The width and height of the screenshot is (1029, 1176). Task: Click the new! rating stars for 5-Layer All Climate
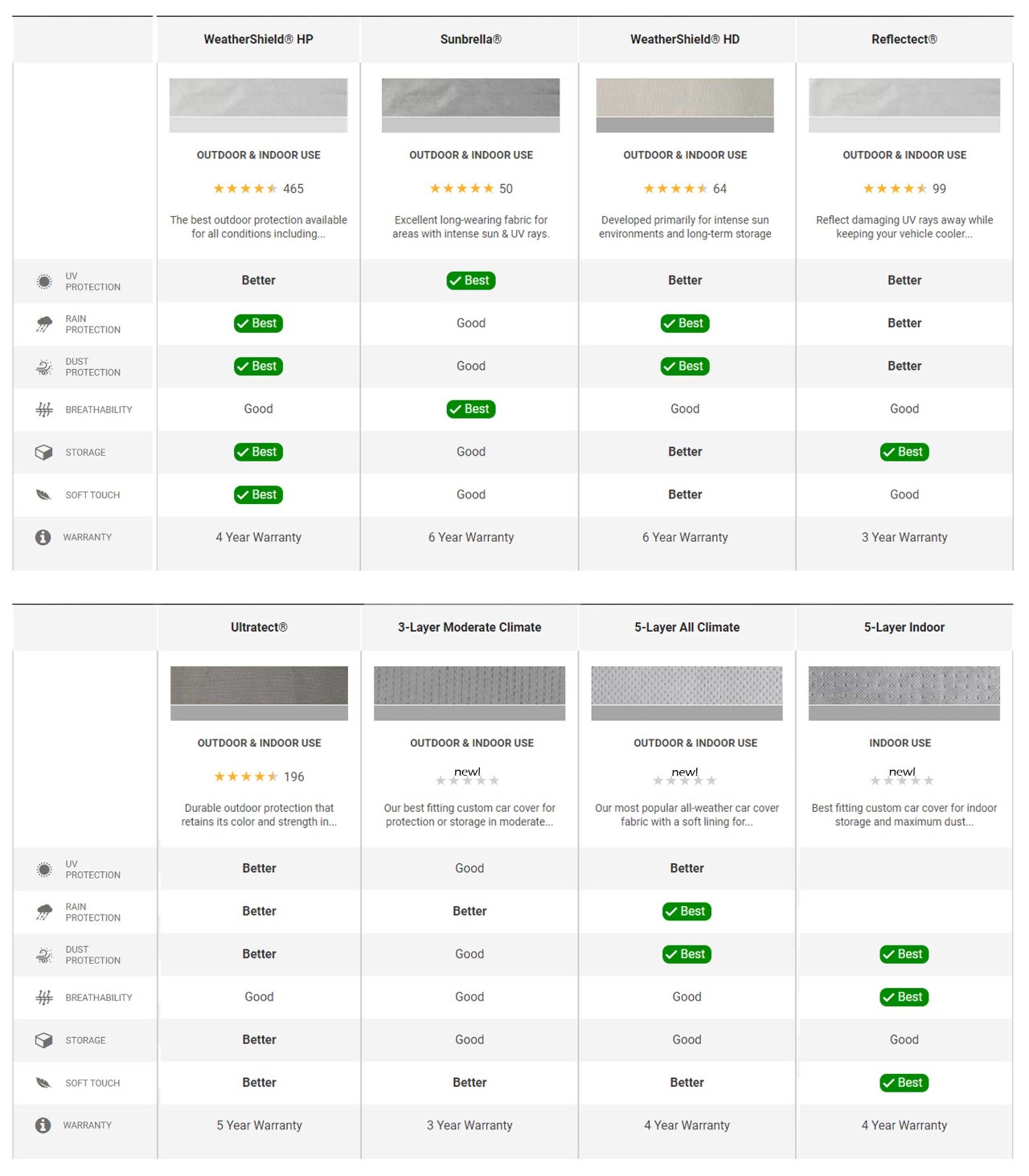click(x=685, y=776)
